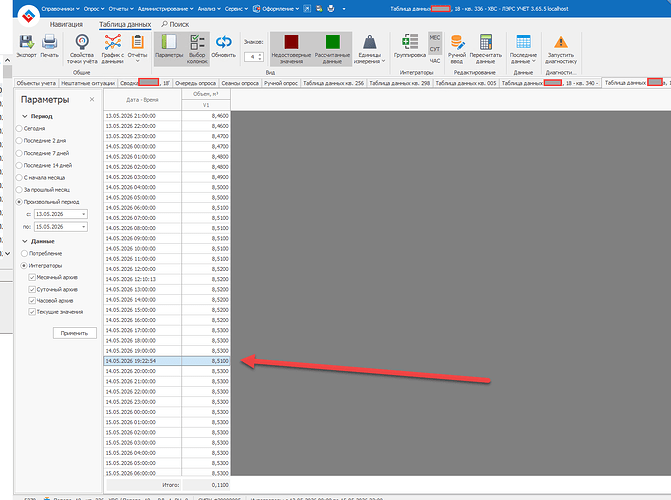Open the Очередь опроса tab
The height and width of the screenshot is (500, 671).
coord(195,83)
